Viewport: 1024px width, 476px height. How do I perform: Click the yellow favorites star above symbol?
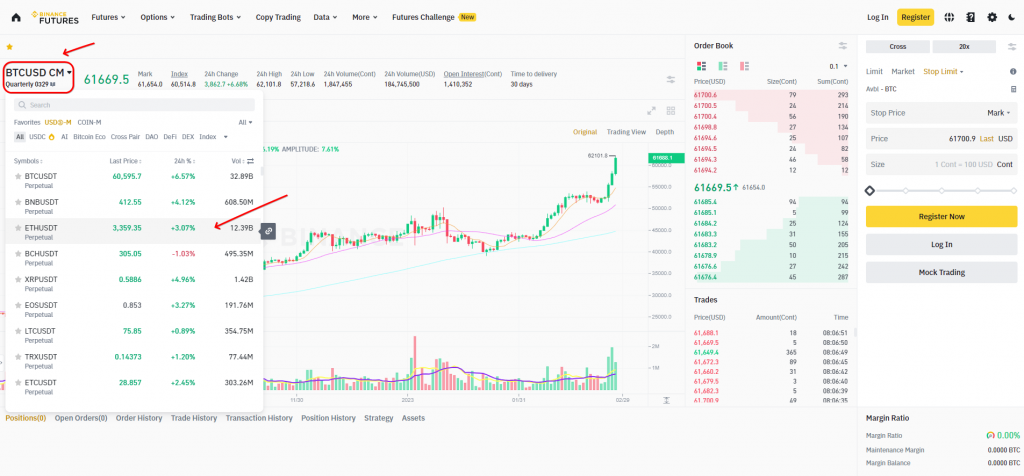click(9, 47)
